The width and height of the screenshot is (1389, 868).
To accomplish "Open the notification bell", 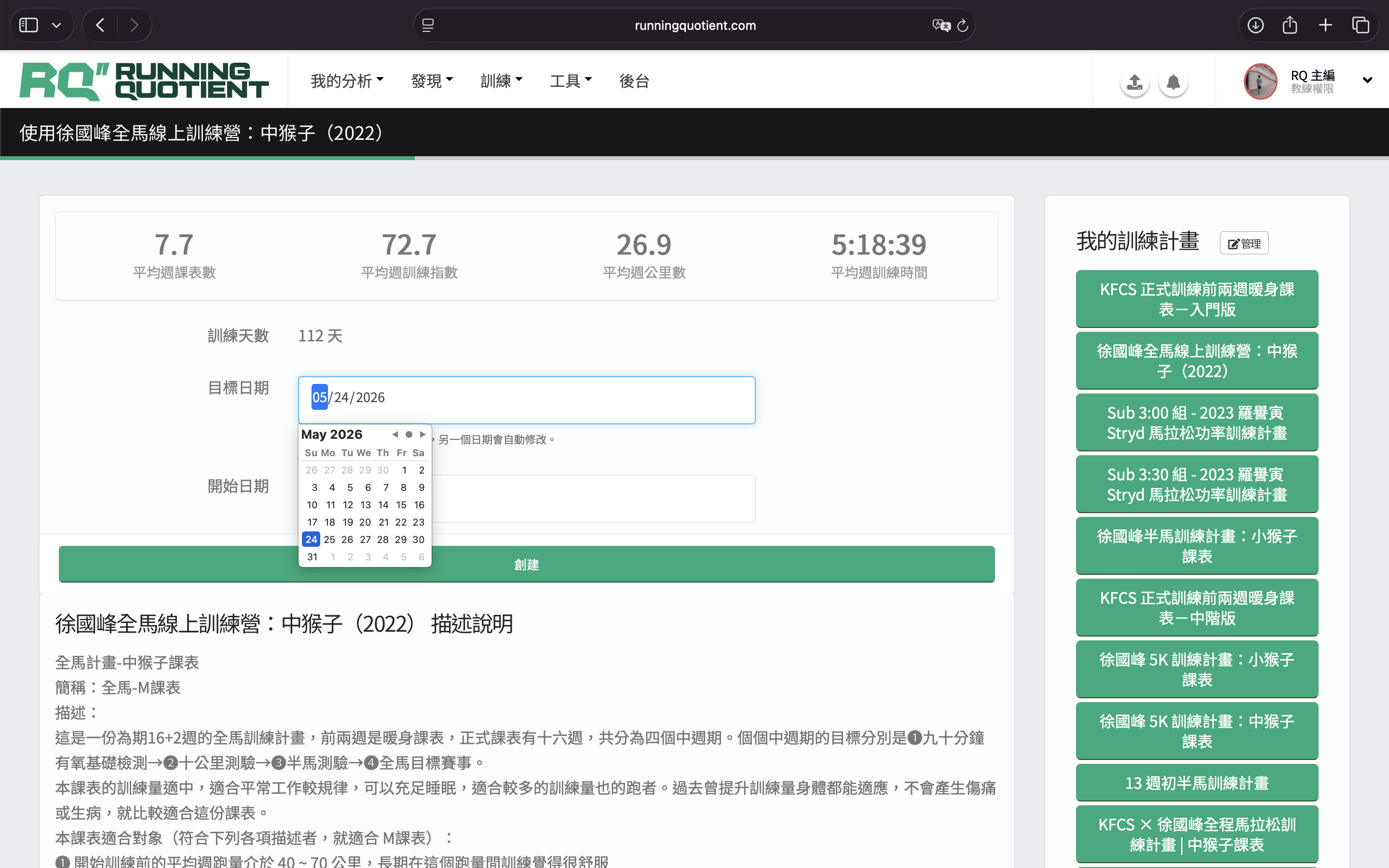I will (1172, 82).
